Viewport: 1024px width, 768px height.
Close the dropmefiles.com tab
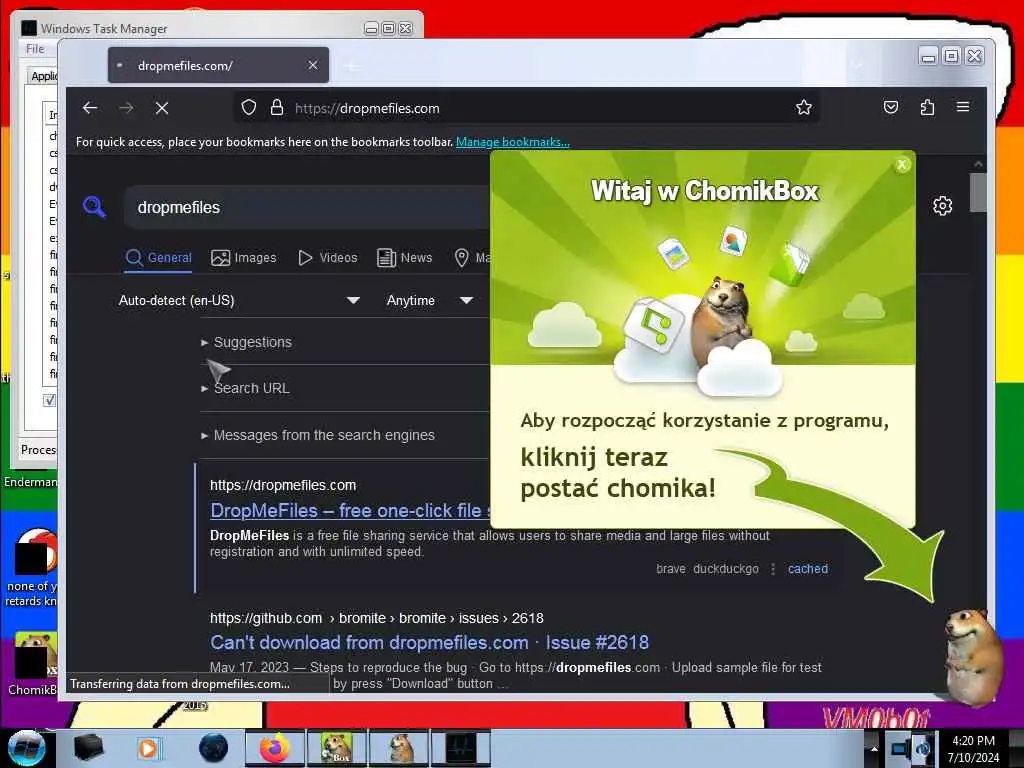point(313,65)
